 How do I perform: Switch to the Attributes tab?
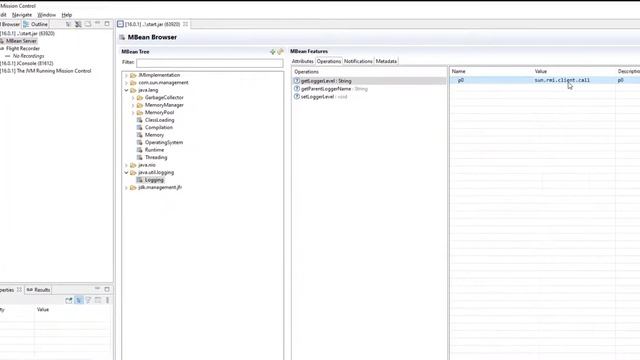pyautogui.click(x=302, y=61)
